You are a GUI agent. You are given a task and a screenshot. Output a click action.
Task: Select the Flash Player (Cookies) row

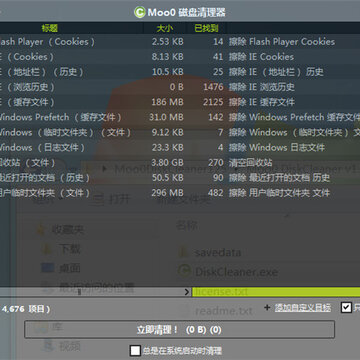180,42
